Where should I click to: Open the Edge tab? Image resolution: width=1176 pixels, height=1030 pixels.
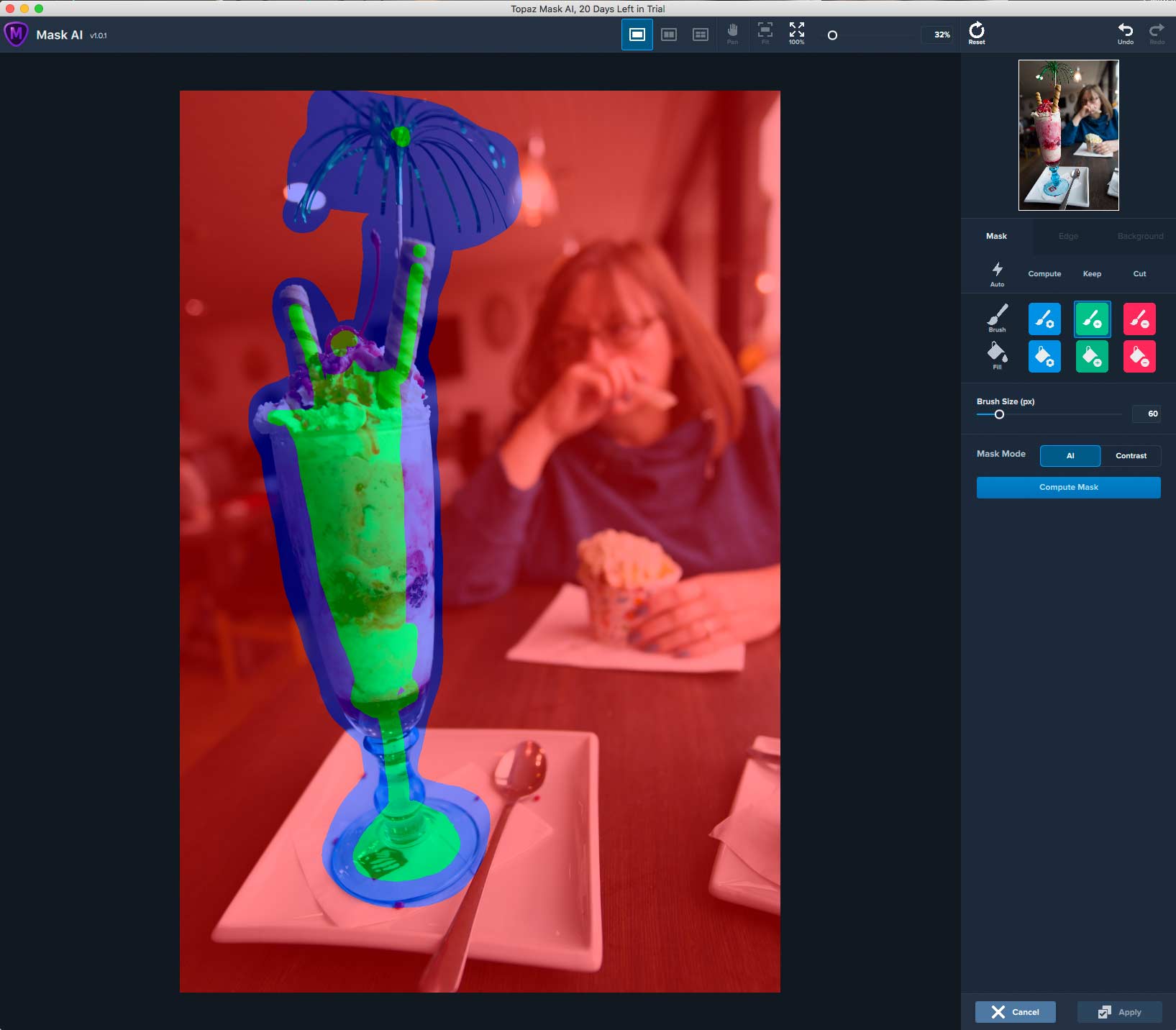coord(1068,236)
